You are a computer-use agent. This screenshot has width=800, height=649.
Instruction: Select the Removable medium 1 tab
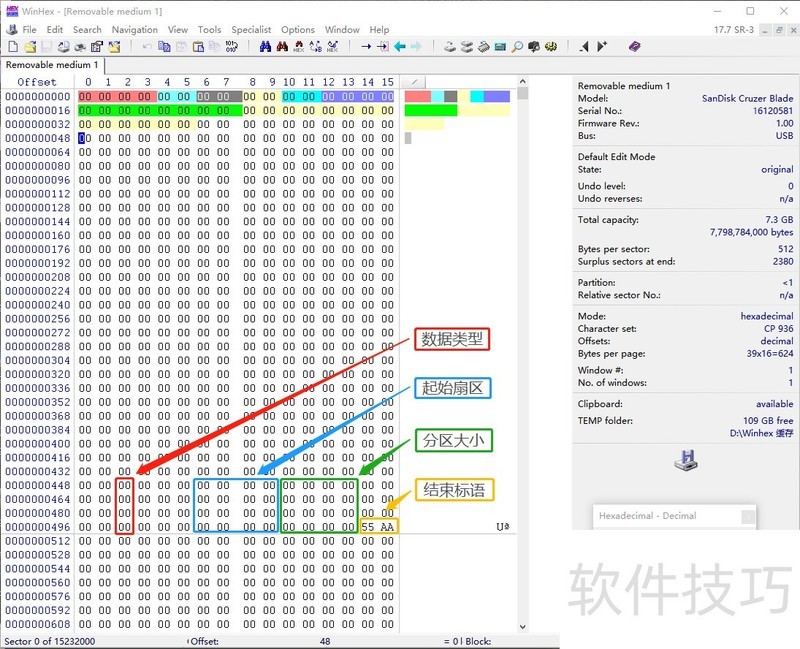(53, 65)
